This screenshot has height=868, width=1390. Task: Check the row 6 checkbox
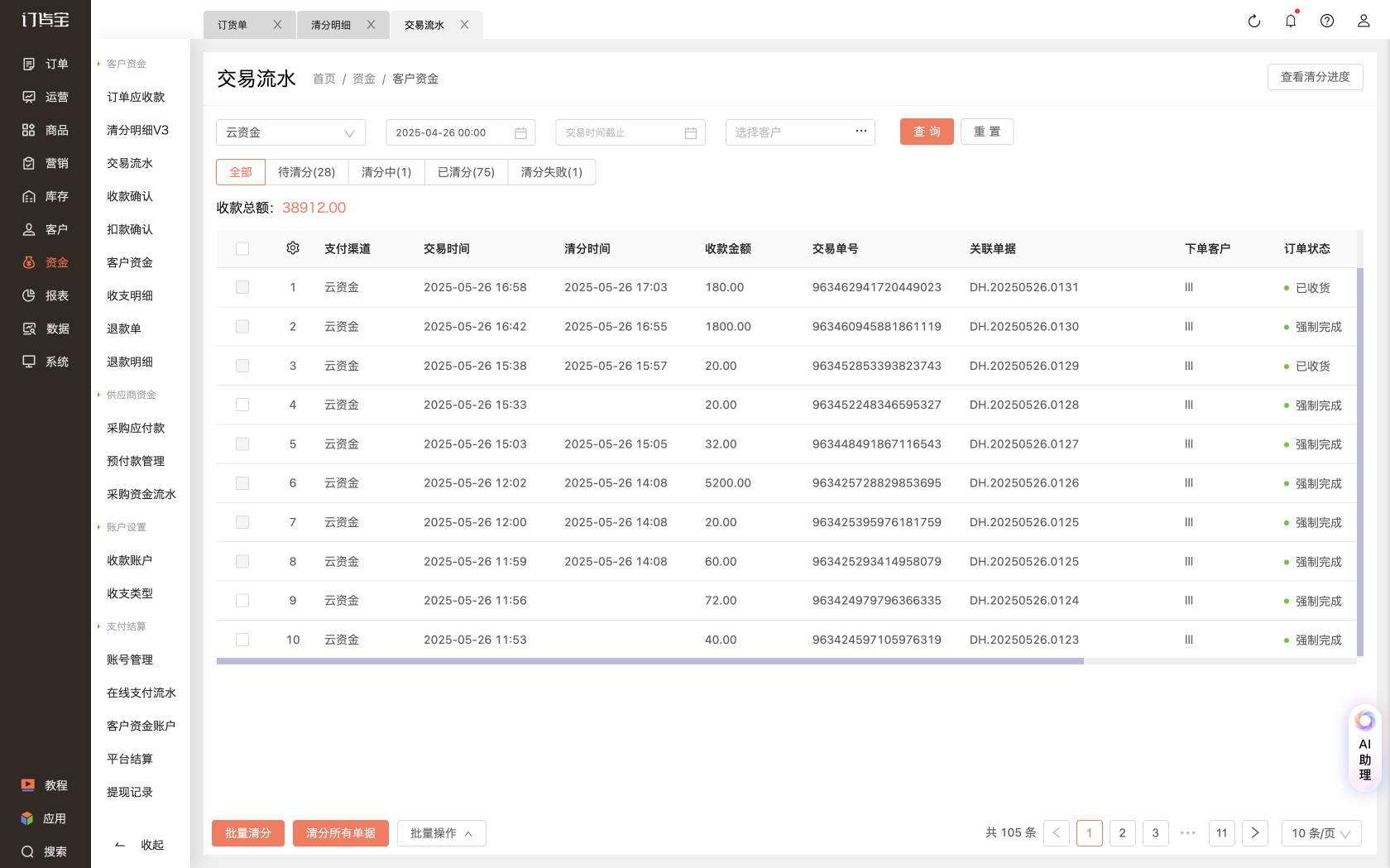point(242,483)
